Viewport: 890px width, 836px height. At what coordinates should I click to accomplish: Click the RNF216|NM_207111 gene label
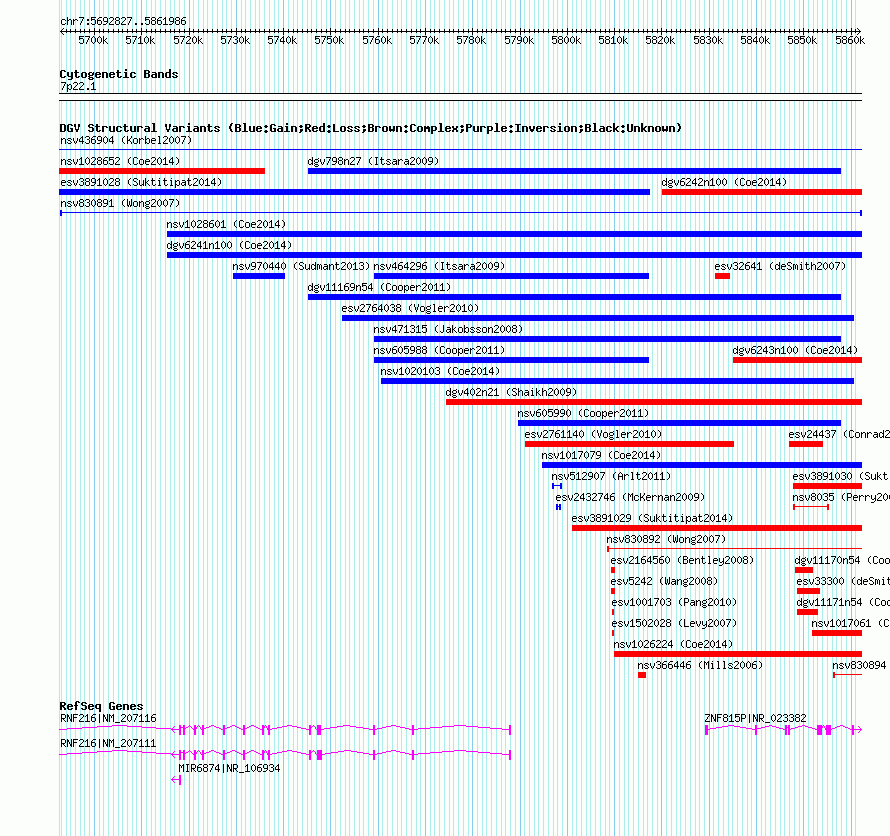(x=108, y=743)
